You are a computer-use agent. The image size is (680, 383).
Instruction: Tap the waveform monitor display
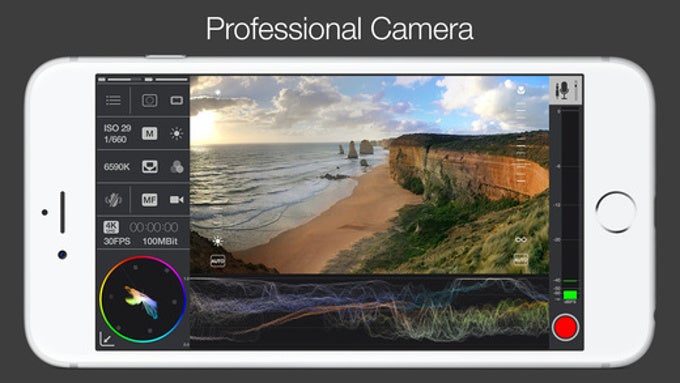(x=369, y=311)
